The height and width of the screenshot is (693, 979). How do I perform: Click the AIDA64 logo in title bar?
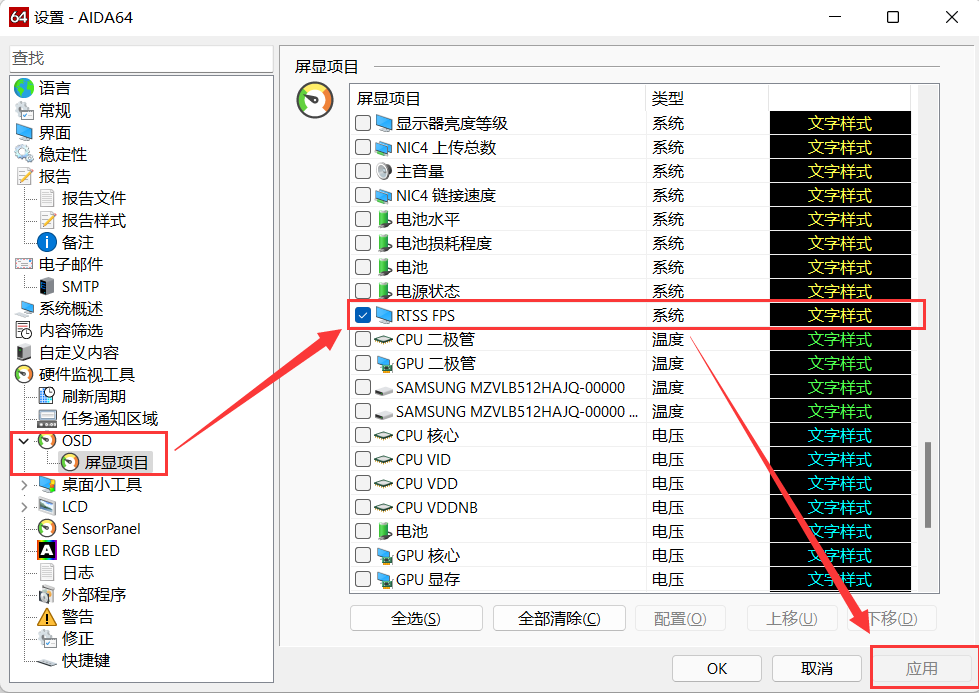pyautogui.click(x=19, y=17)
